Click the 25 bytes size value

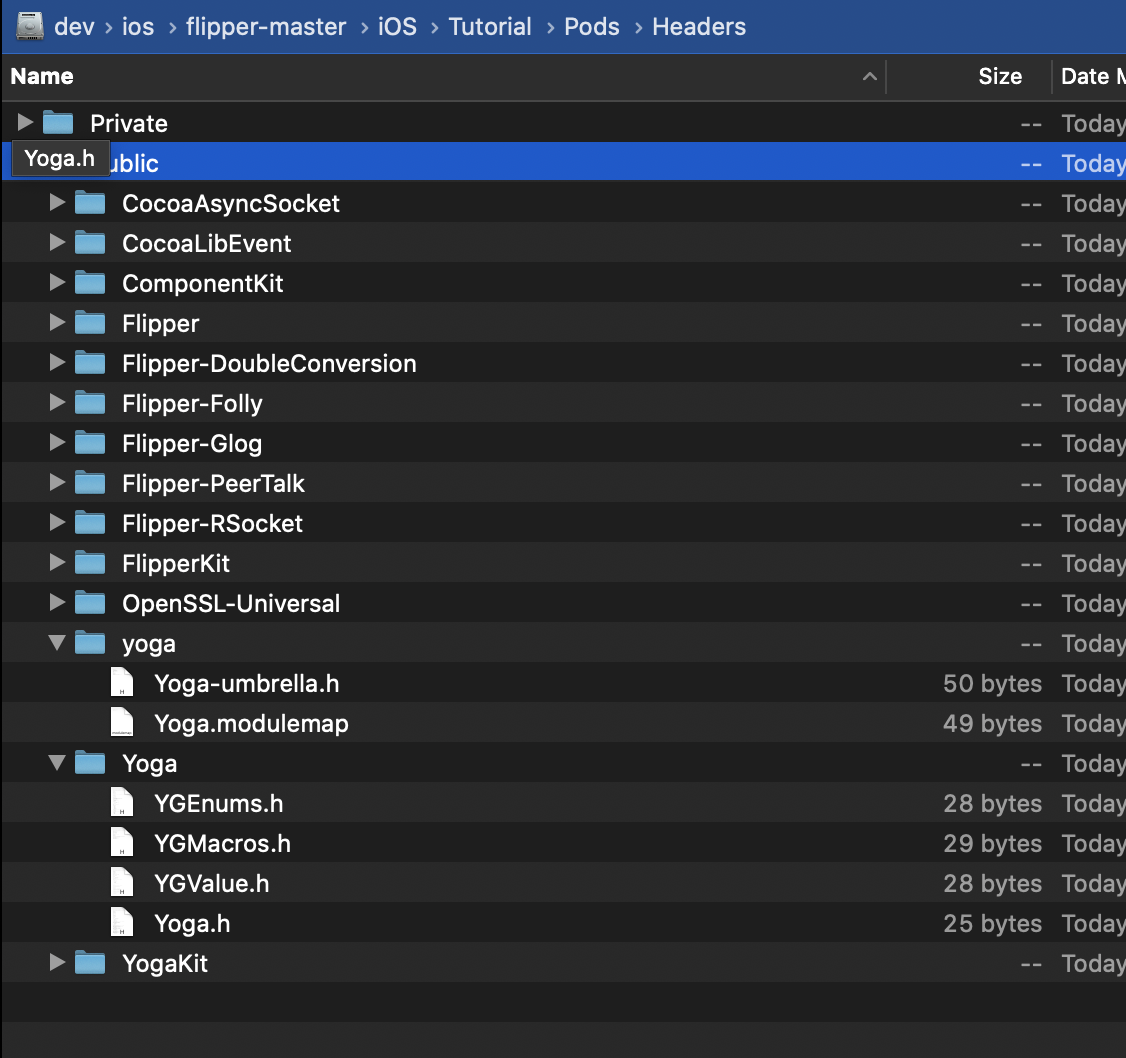click(x=992, y=923)
